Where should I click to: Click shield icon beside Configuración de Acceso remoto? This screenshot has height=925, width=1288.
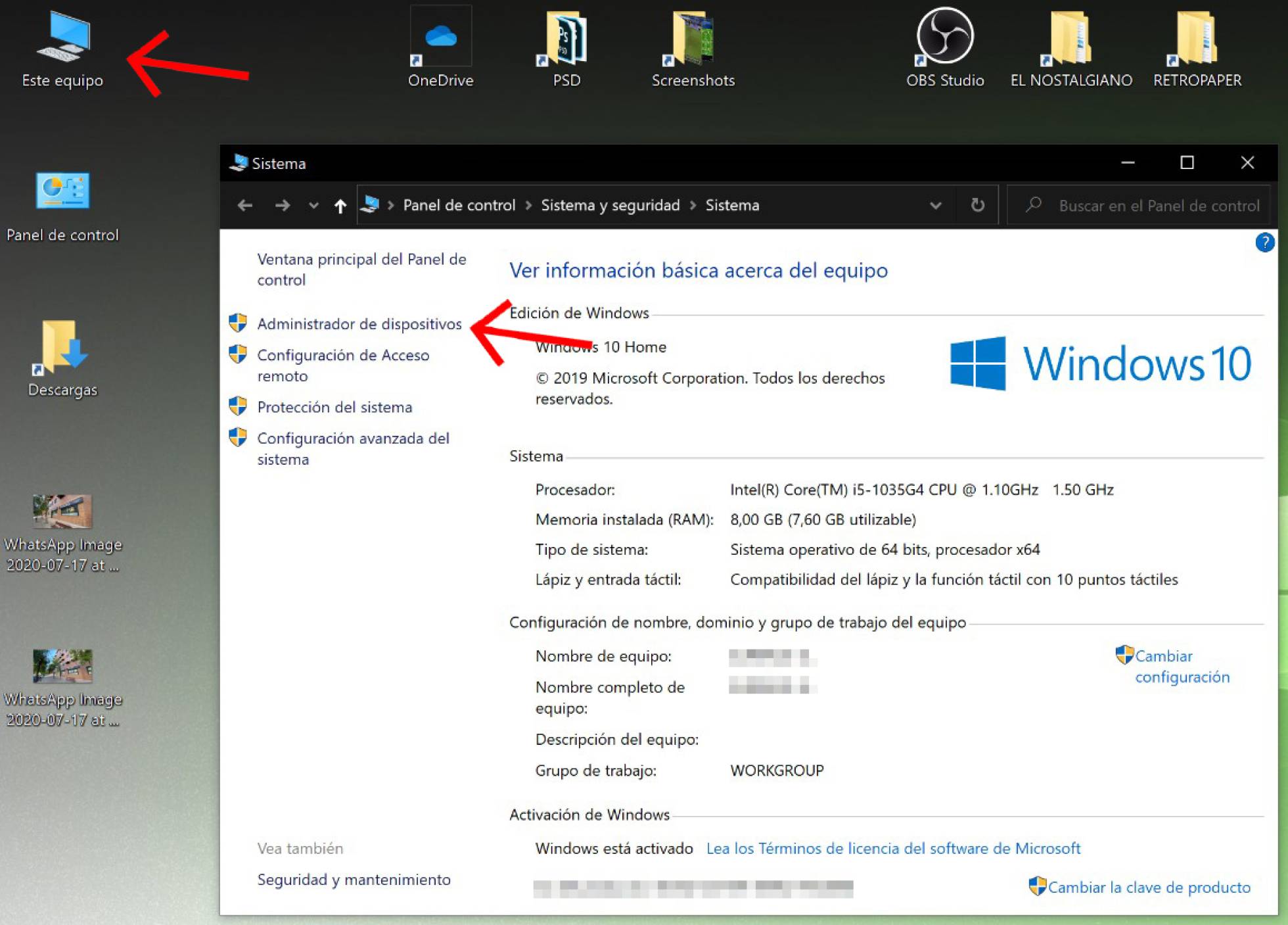point(238,354)
